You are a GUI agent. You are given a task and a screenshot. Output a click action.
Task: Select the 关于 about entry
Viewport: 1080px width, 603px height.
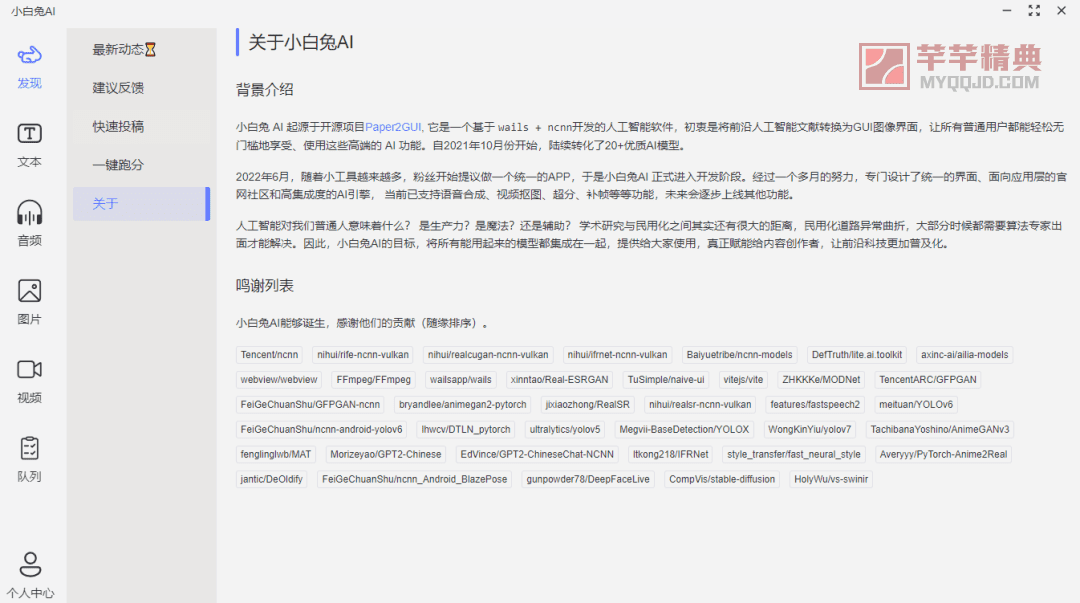[141, 204]
